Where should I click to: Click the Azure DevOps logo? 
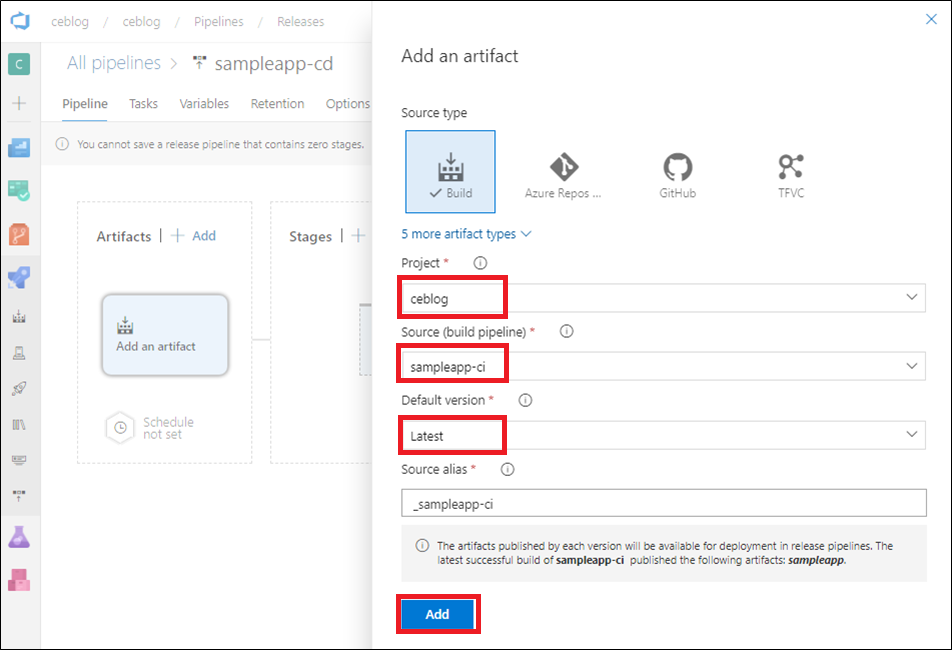[19, 21]
